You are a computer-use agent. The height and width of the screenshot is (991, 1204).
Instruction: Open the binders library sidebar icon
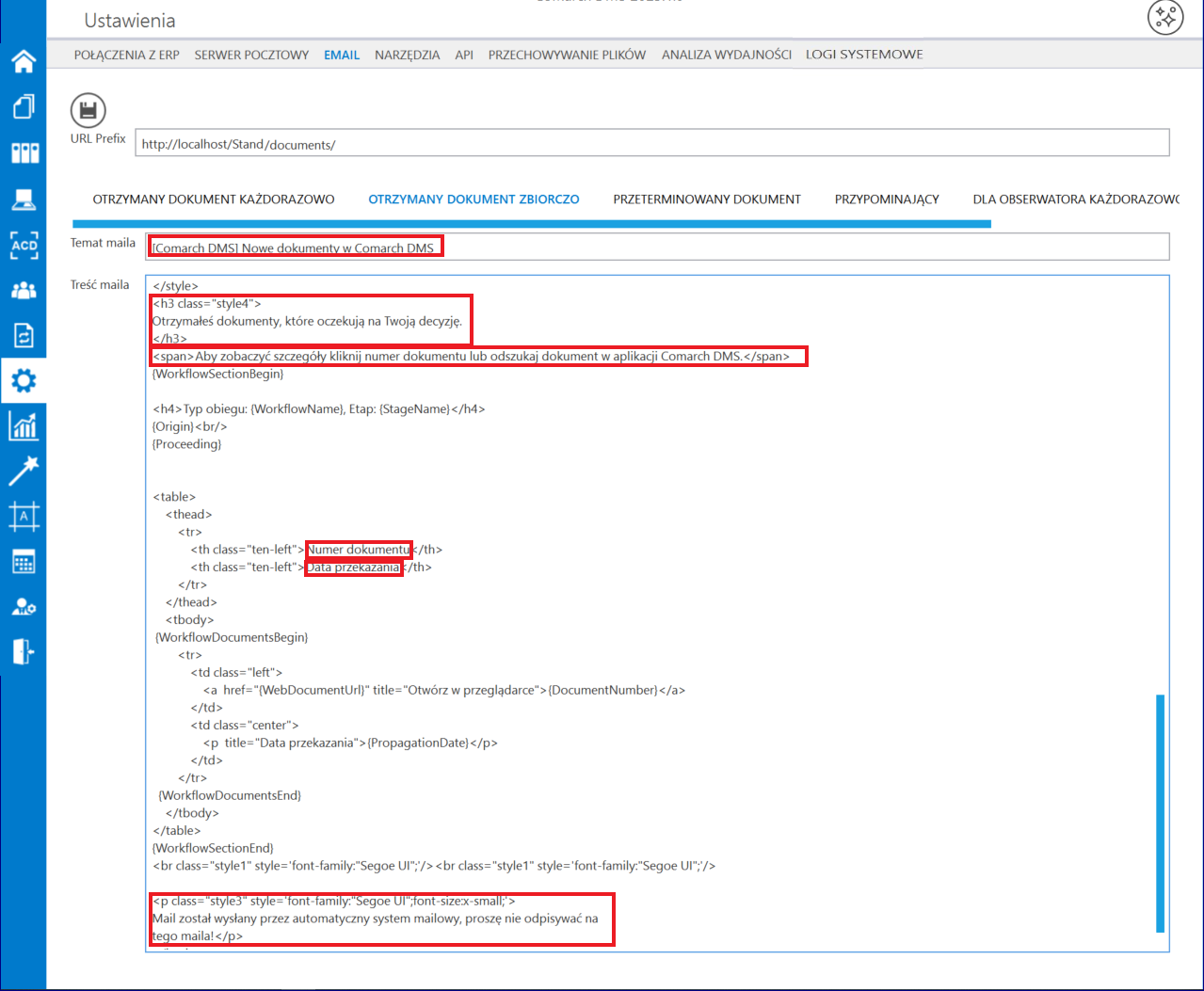24,152
